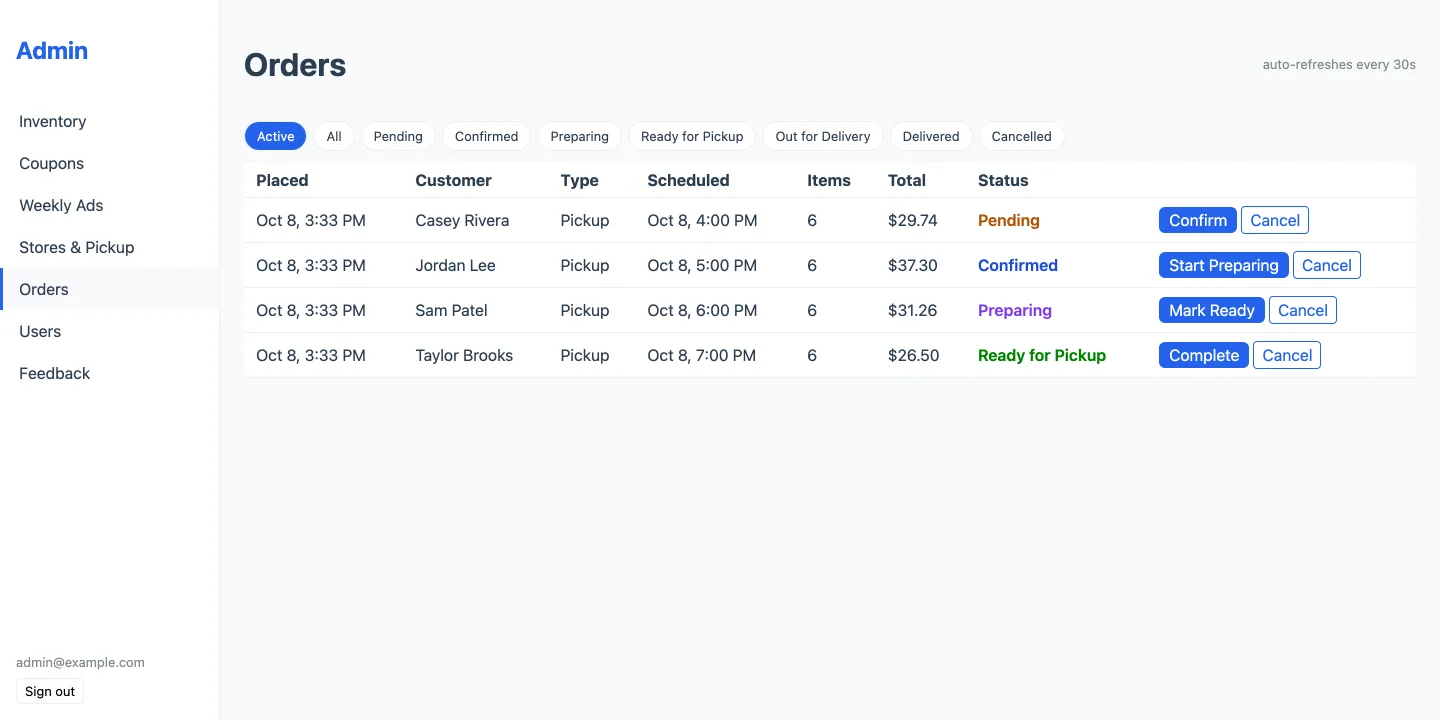Start Preparing Jordan Lee's order

click(x=1224, y=265)
